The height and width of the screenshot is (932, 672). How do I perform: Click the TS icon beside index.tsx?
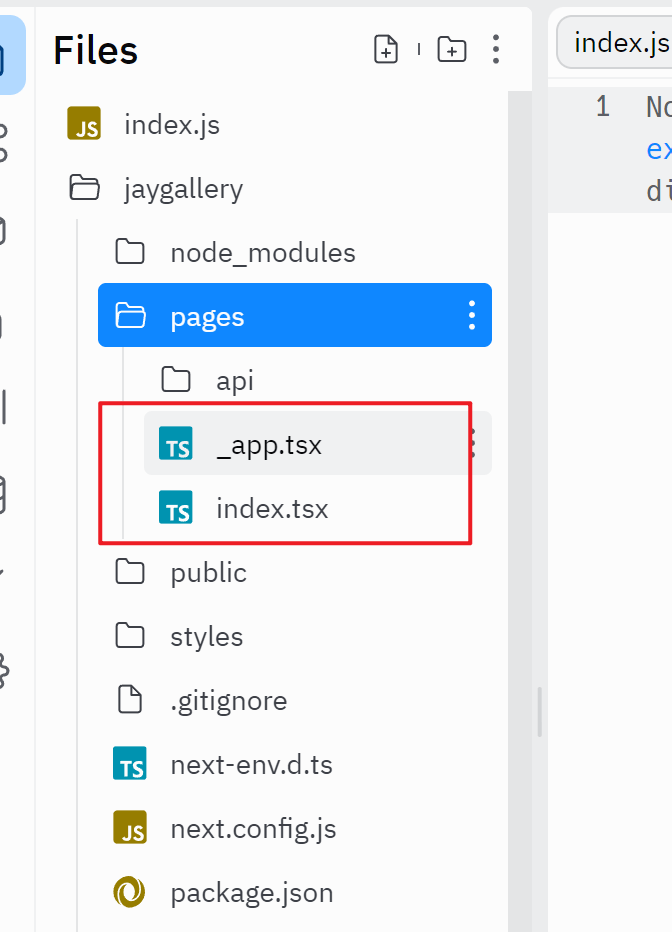(x=176, y=507)
